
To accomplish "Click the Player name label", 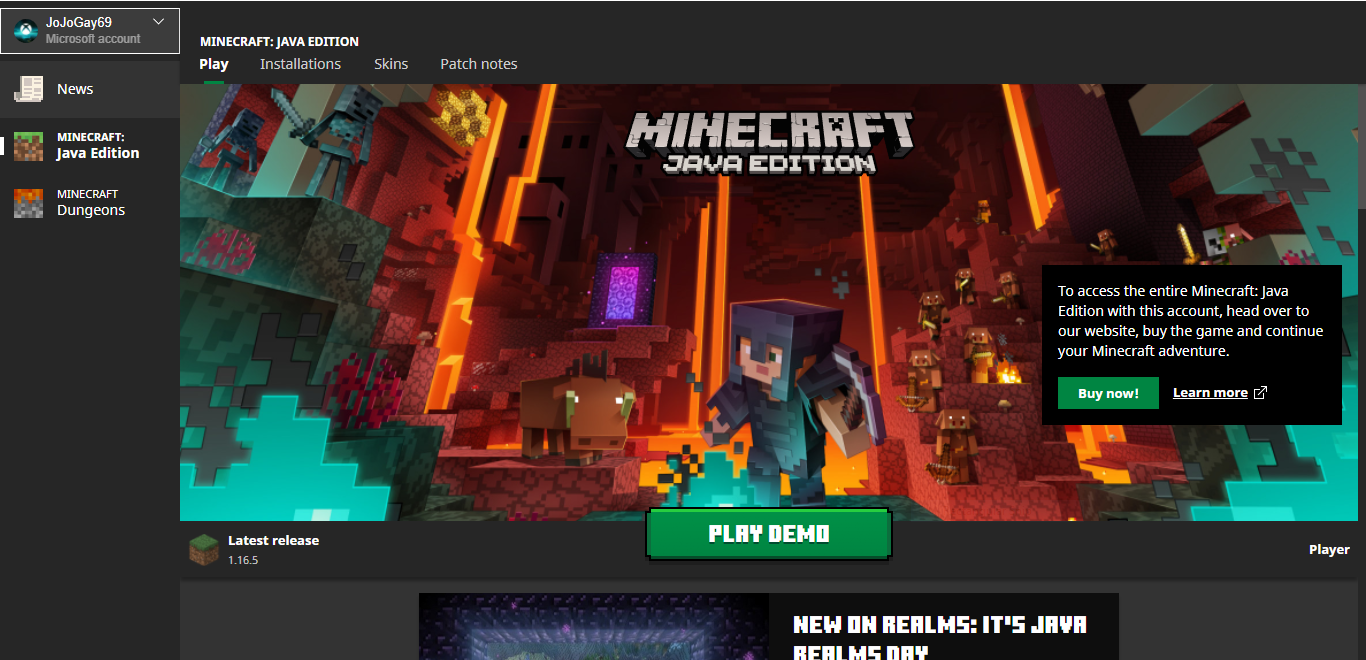I will [x=1329, y=549].
